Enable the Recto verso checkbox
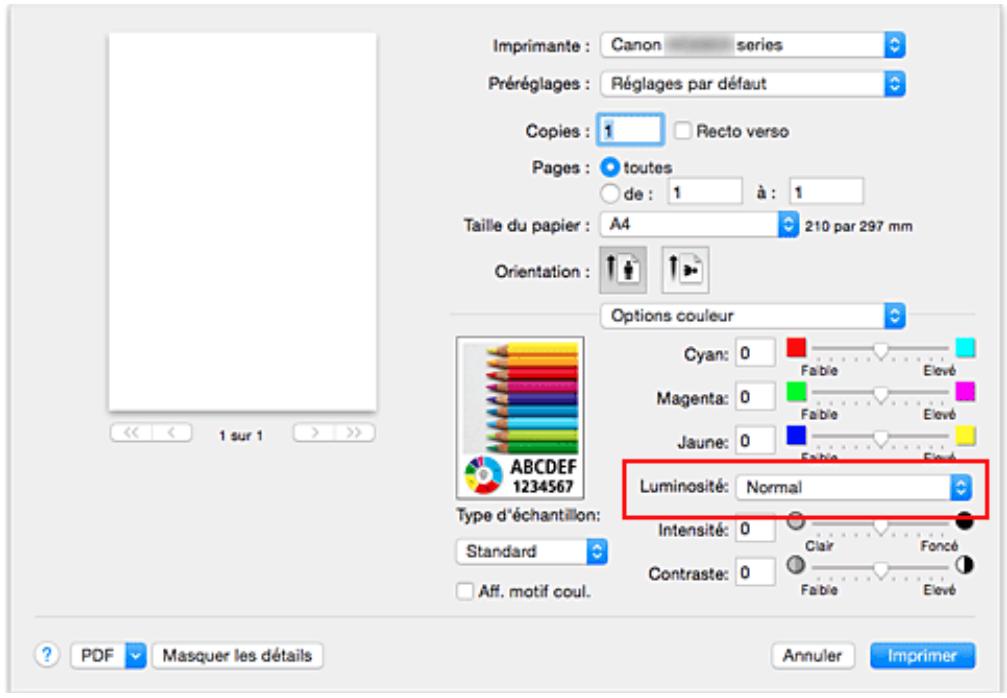Image resolution: width=1007 pixels, height=698 pixels. pyautogui.click(x=682, y=130)
